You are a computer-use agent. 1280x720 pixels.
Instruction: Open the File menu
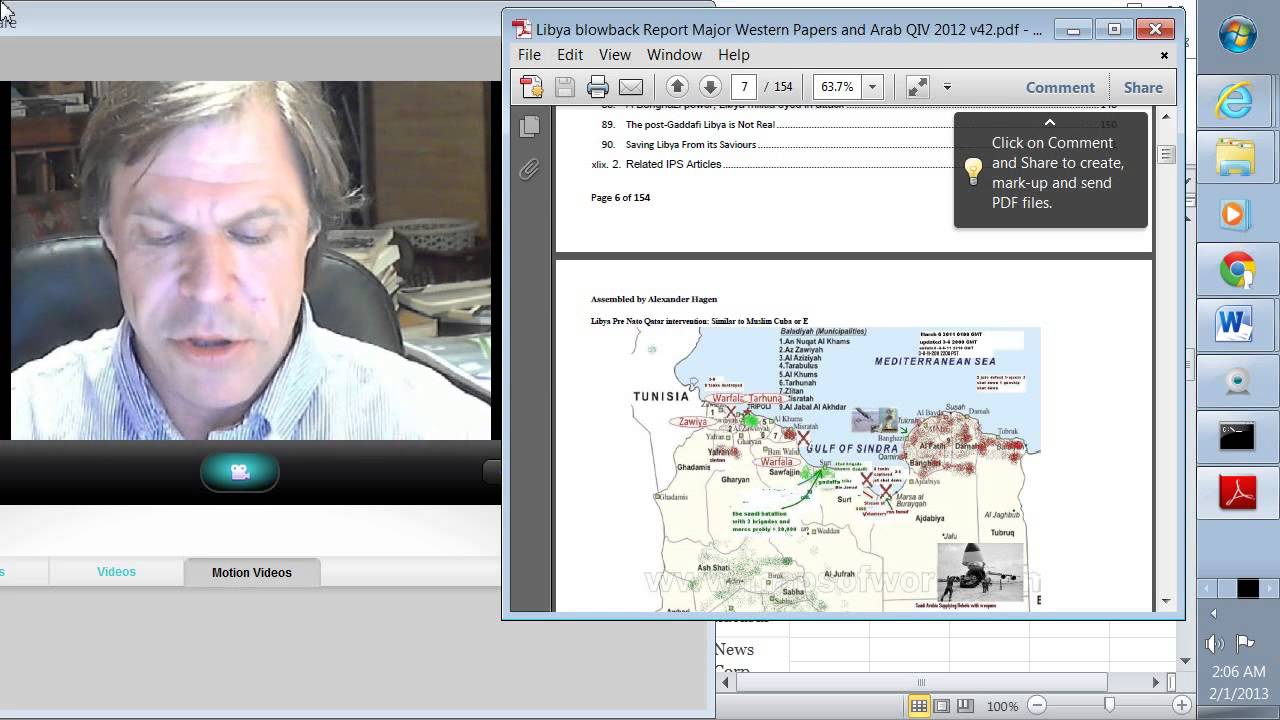pyautogui.click(x=529, y=55)
